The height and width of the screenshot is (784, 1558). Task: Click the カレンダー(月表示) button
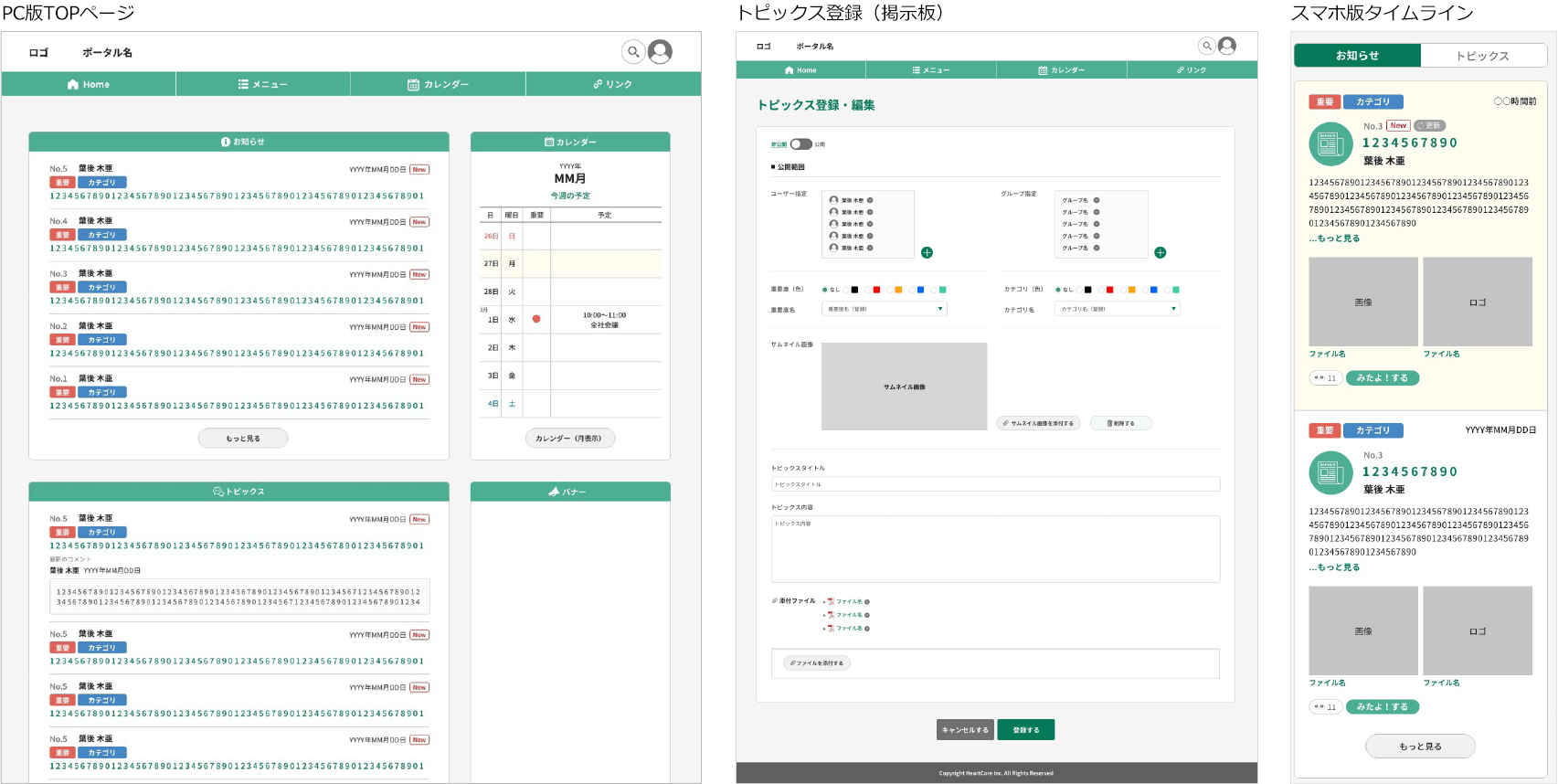[569, 439]
